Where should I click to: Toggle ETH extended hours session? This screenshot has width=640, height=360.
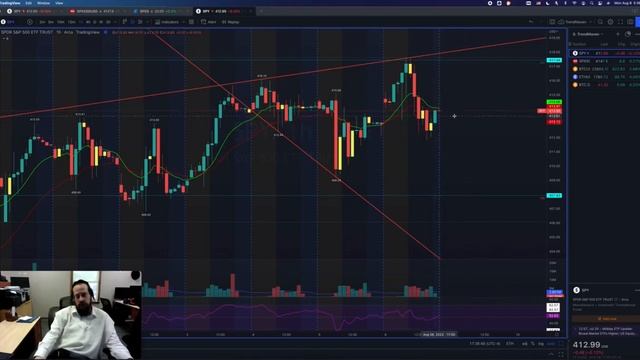(x=510, y=344)
